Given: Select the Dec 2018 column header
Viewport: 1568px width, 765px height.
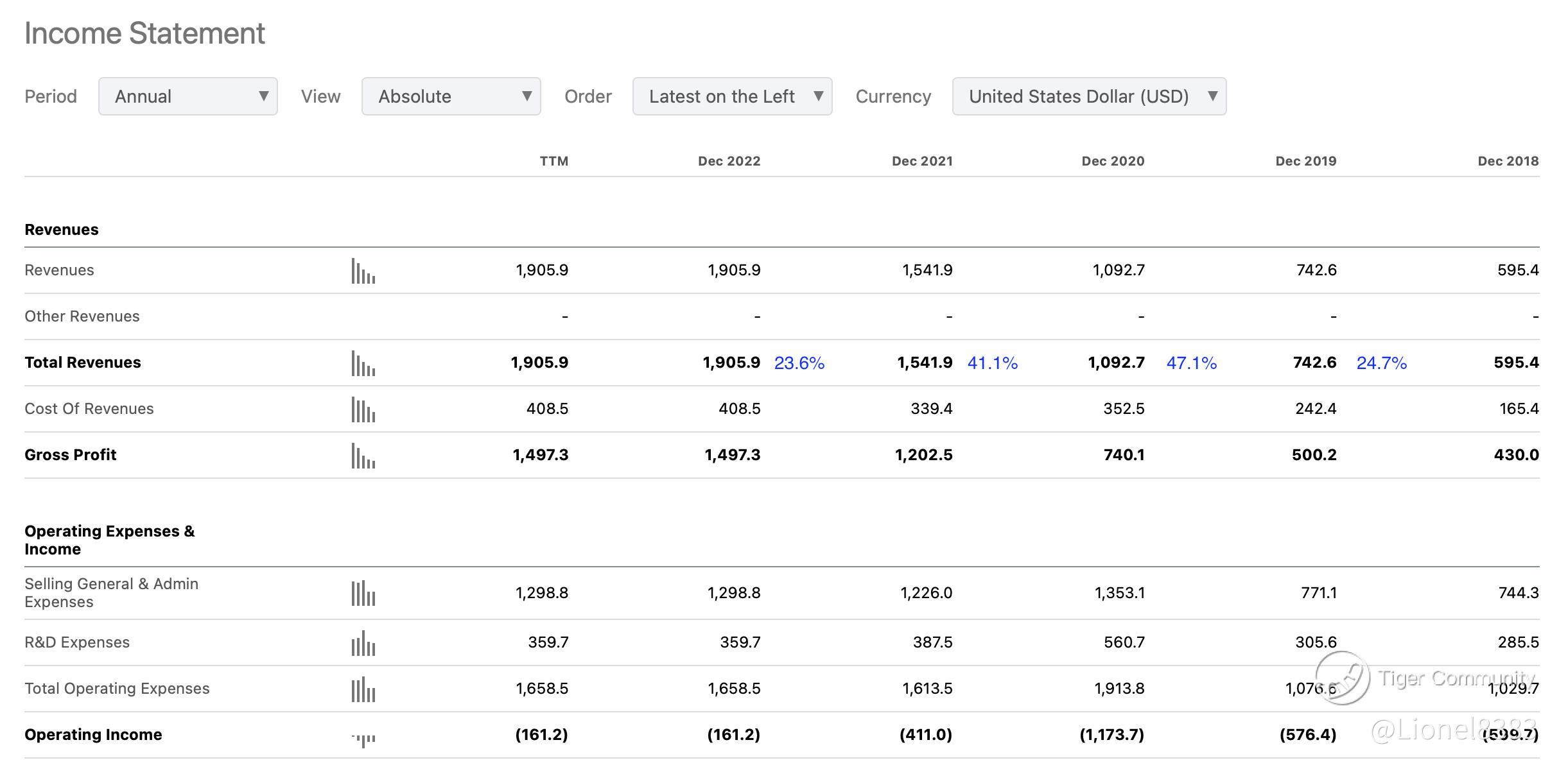Looking at the screenshot, I should click(x=1508, y=161).
